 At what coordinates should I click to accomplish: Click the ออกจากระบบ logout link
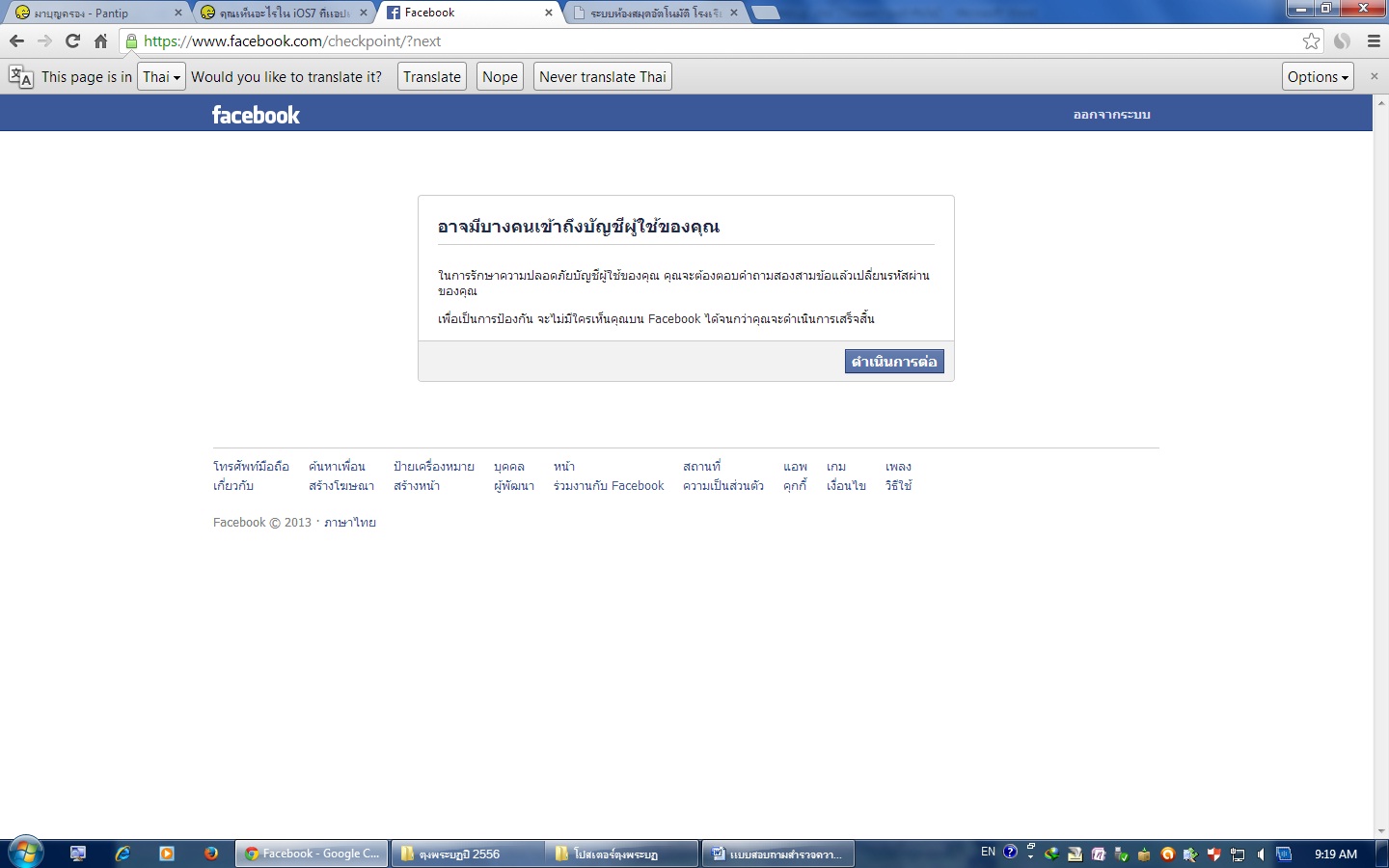click(x=1112, y=115)
